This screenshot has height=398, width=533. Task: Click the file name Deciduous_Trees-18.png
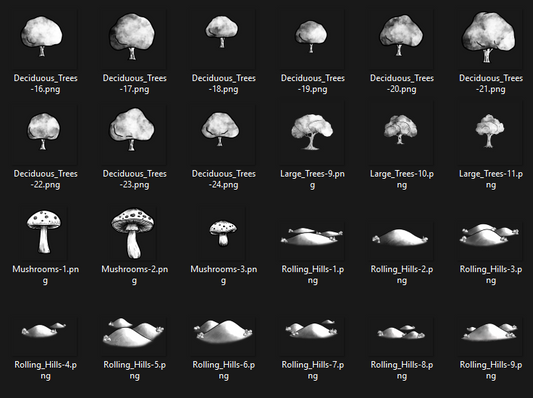click(224, 84)
